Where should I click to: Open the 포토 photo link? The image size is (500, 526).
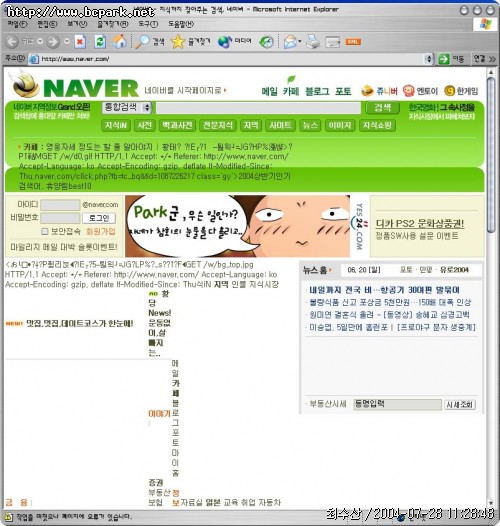[343, 91]
